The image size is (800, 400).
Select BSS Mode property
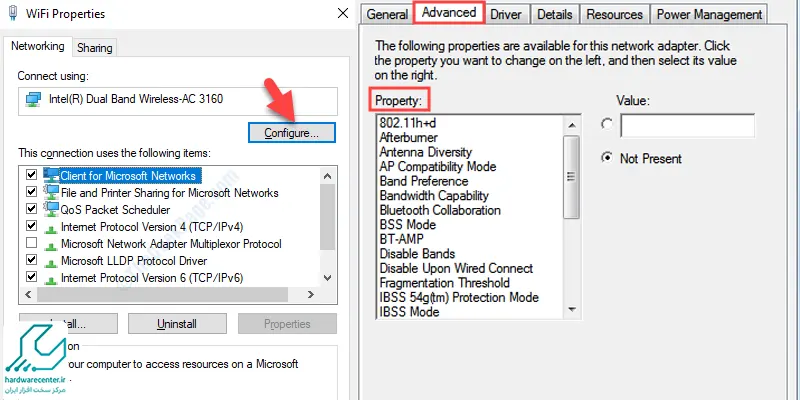pos(408,224)
